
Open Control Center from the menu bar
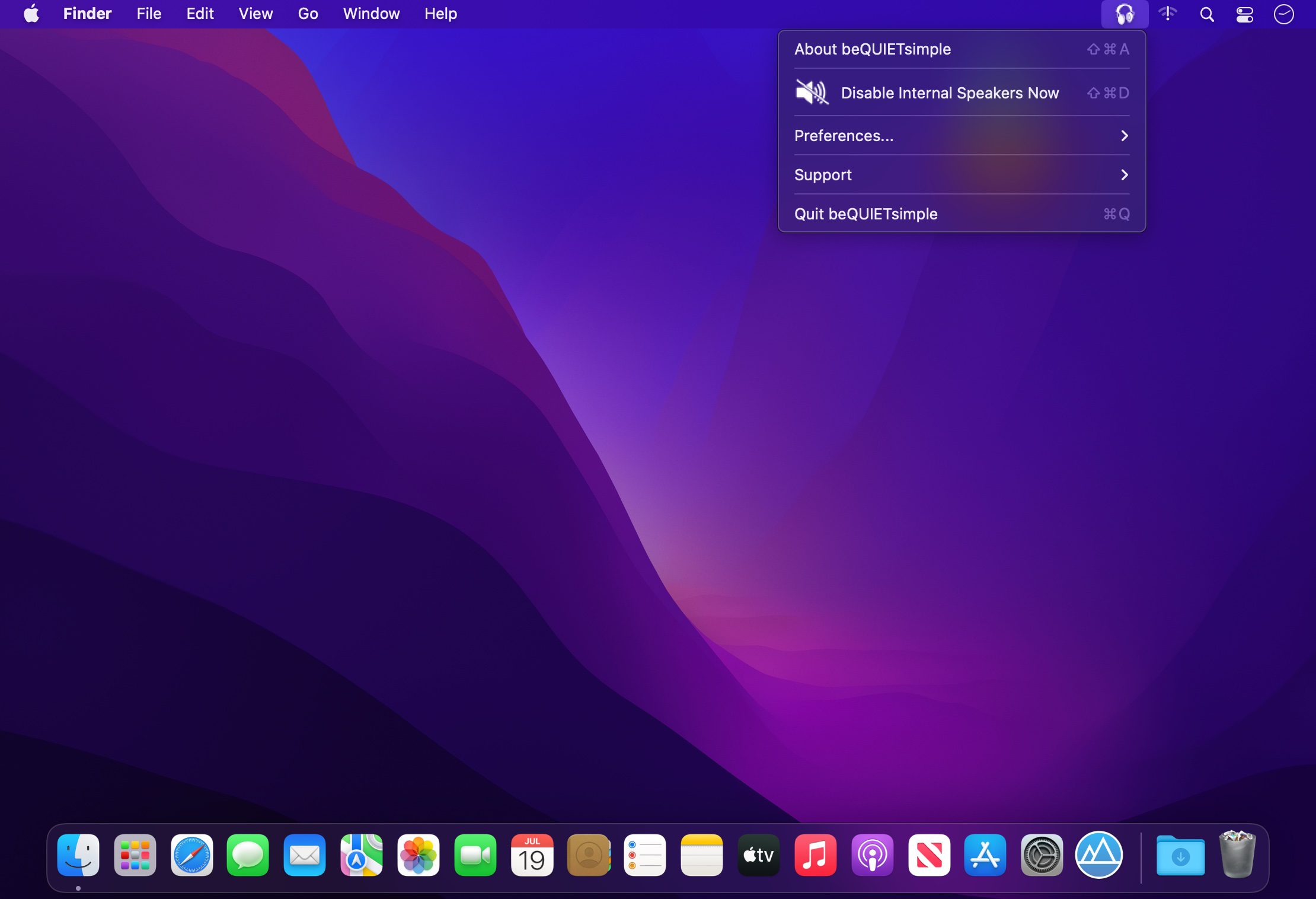point(1244,14)
